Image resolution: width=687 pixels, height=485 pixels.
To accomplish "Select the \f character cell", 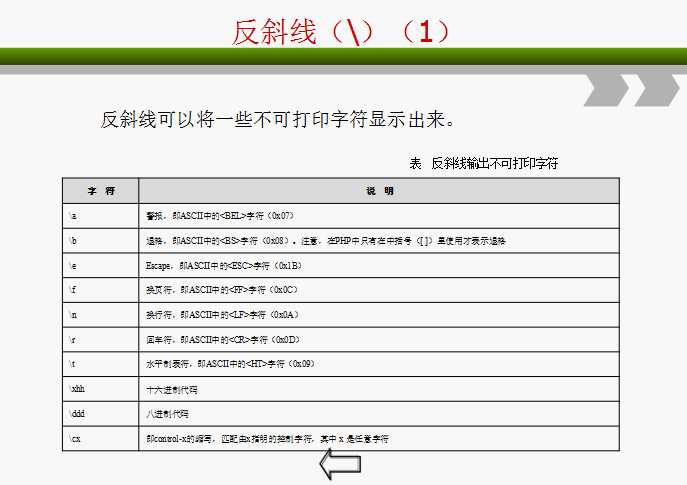I will [x=101, y=290].
